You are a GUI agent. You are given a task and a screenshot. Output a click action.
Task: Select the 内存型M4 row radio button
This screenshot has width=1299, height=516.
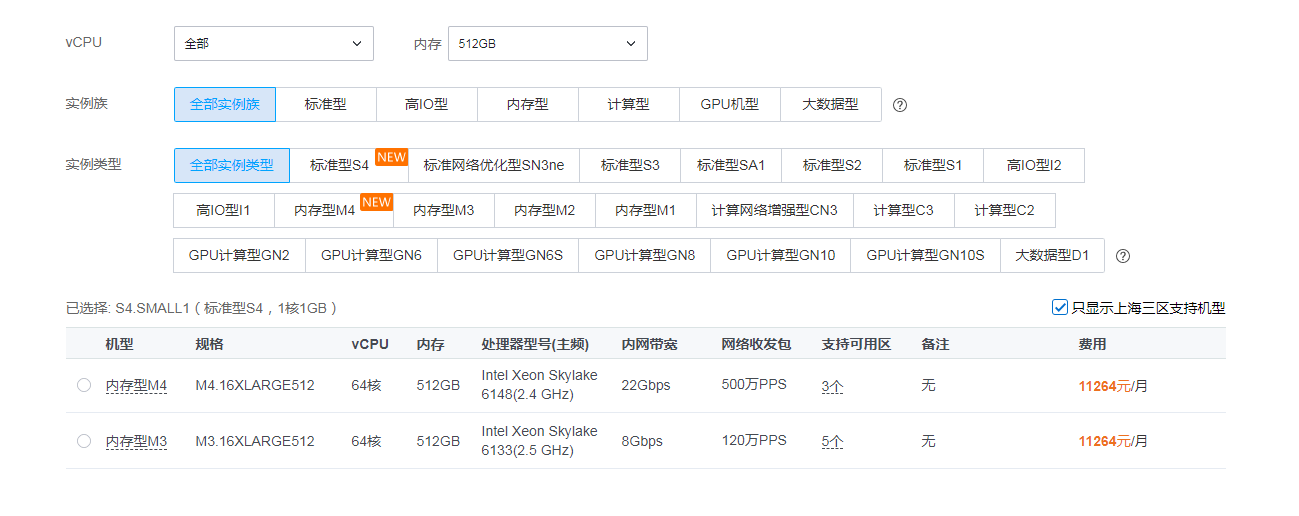(84, 385)
